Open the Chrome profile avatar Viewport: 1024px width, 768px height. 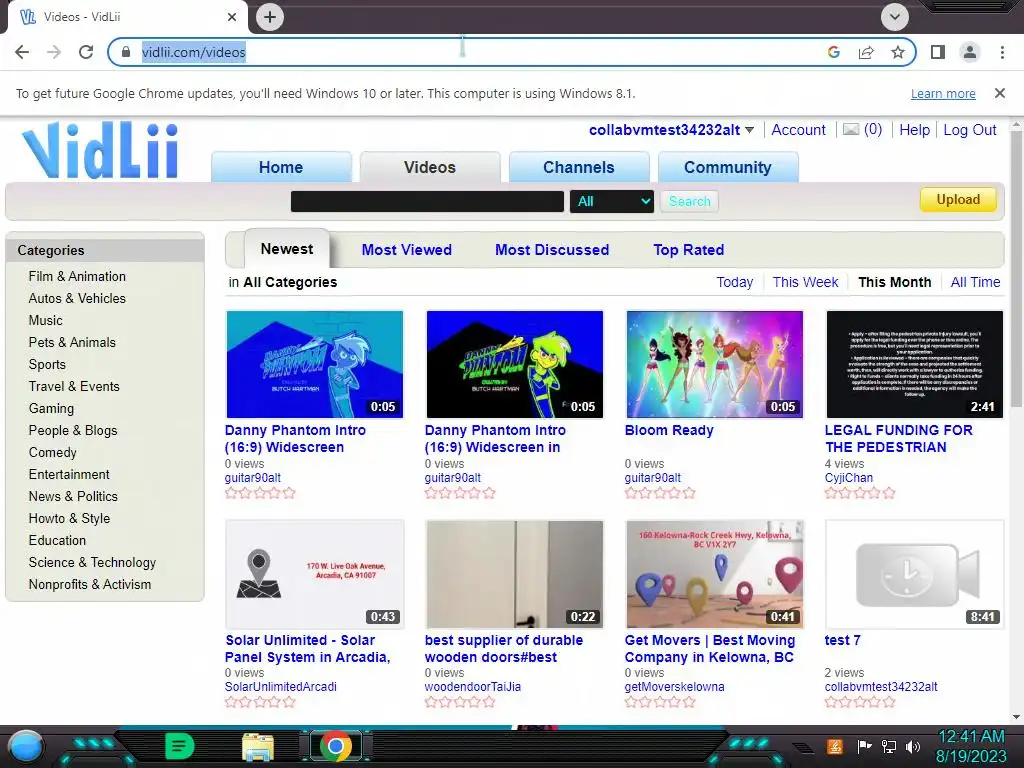pos(970,52)
